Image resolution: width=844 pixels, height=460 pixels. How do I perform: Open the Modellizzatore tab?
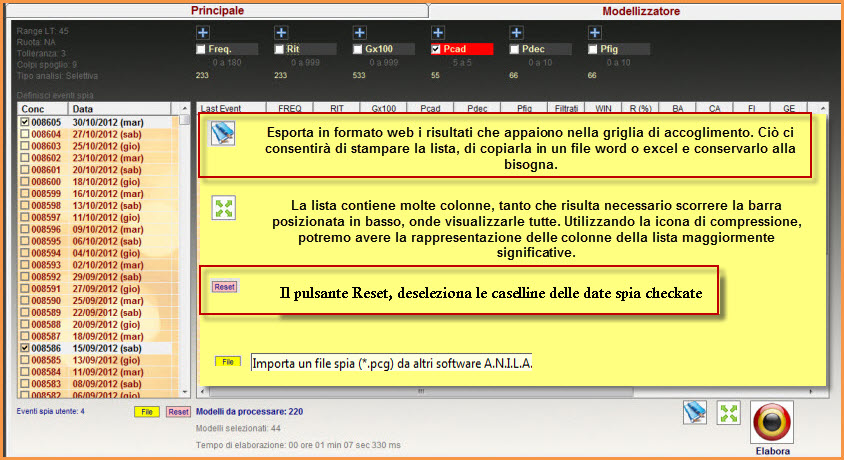point(642,10)
